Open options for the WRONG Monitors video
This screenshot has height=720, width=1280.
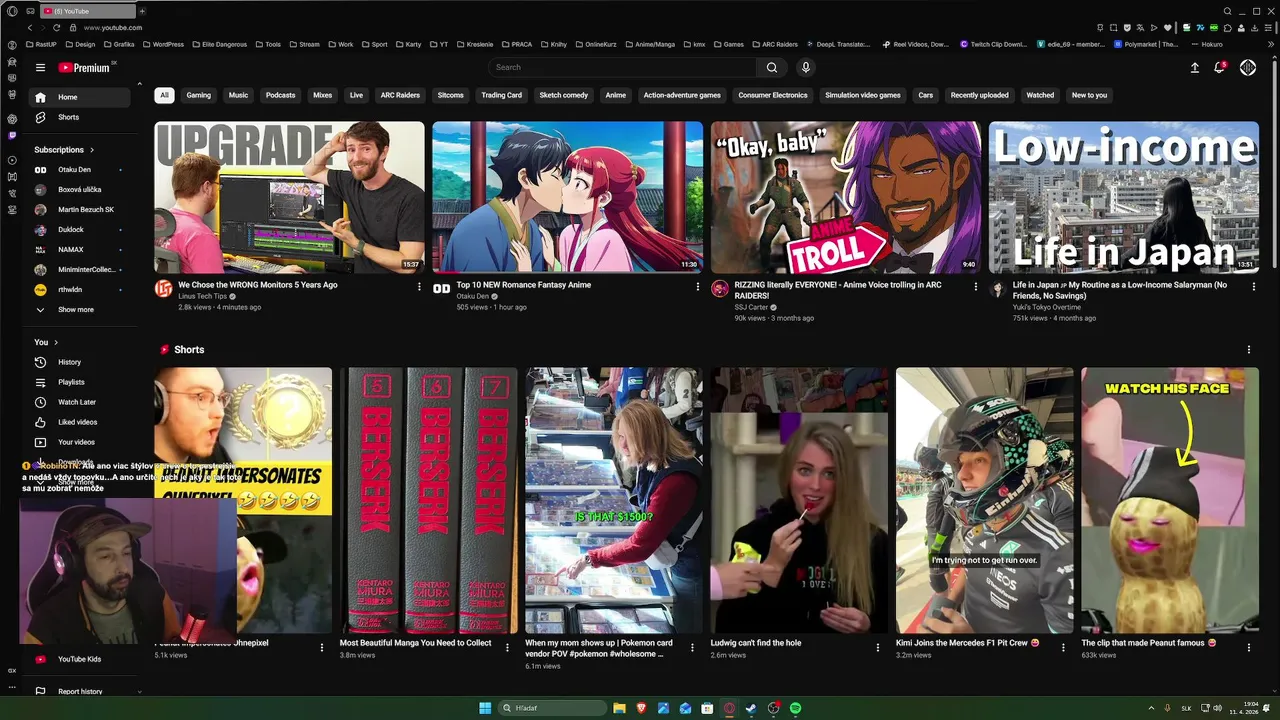point(419,286)
